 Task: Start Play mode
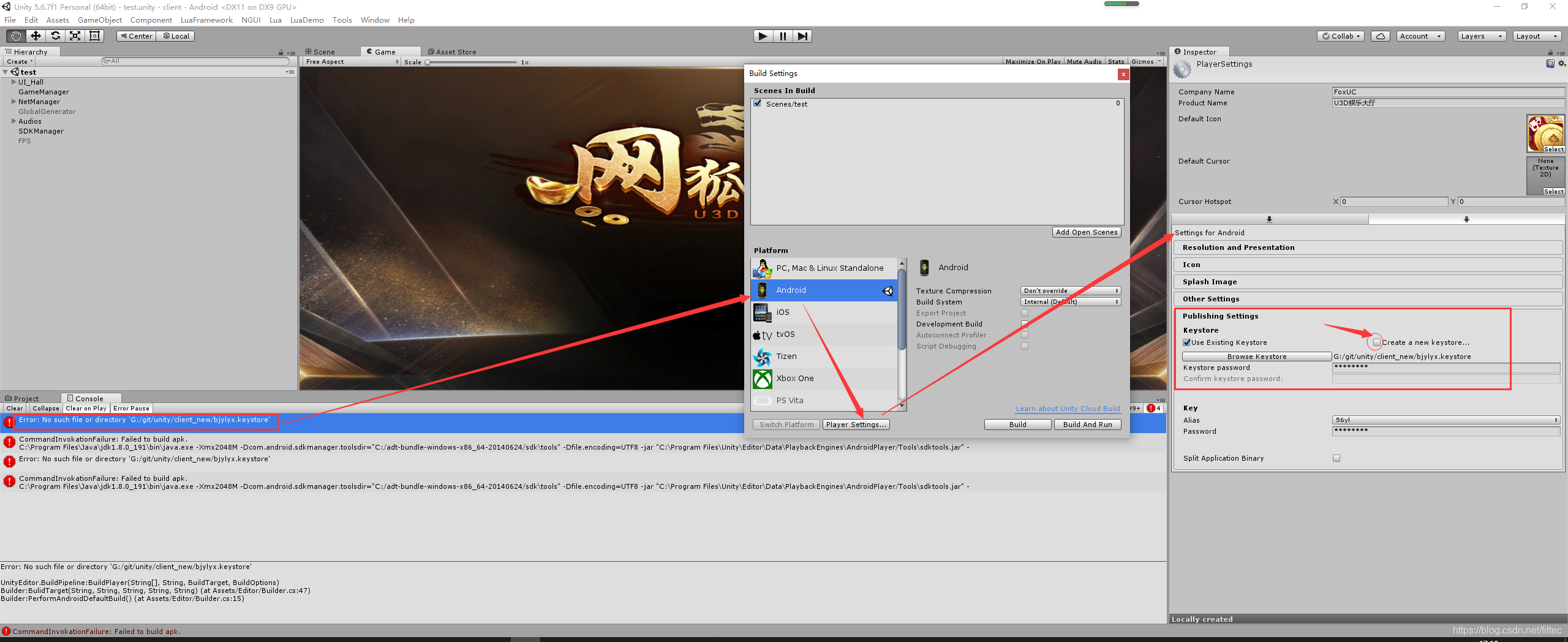[x=763, y=36]
